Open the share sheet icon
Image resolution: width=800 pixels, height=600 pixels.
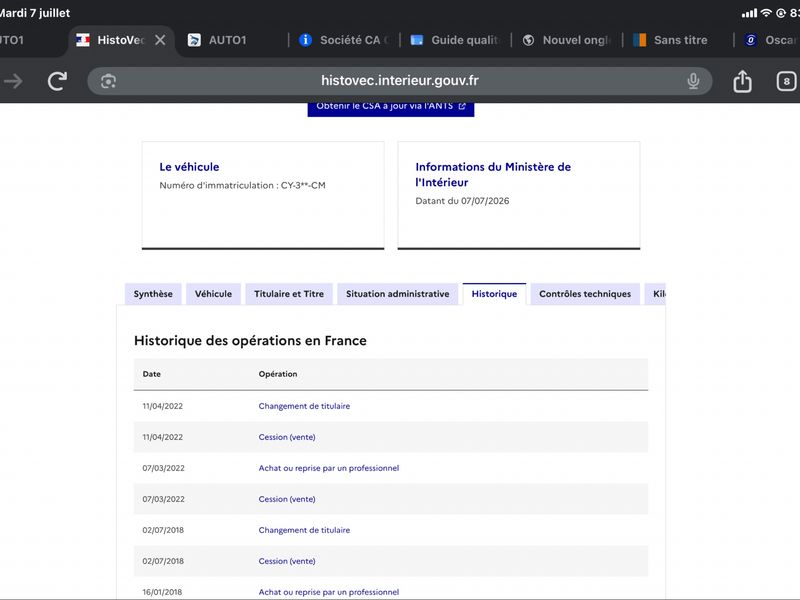click(x=742, y=81)
